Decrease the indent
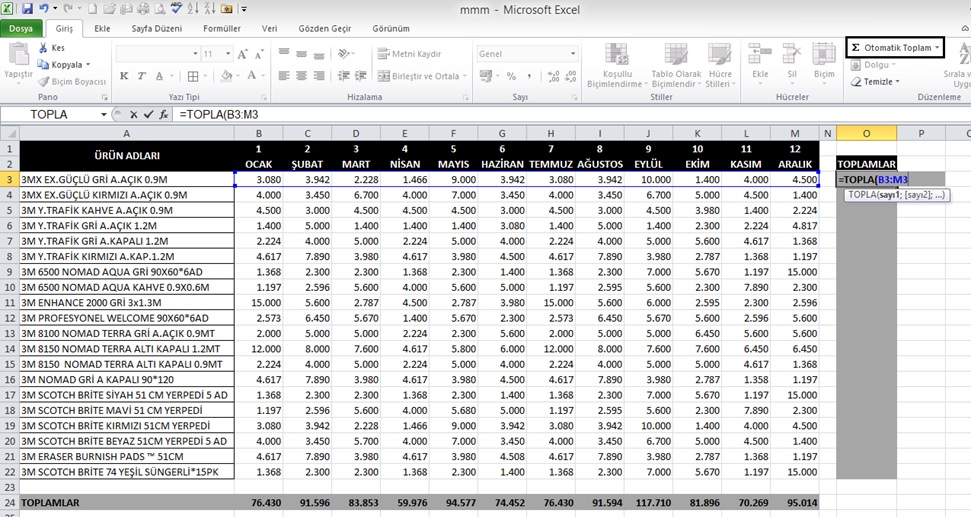 click(344, 76)
